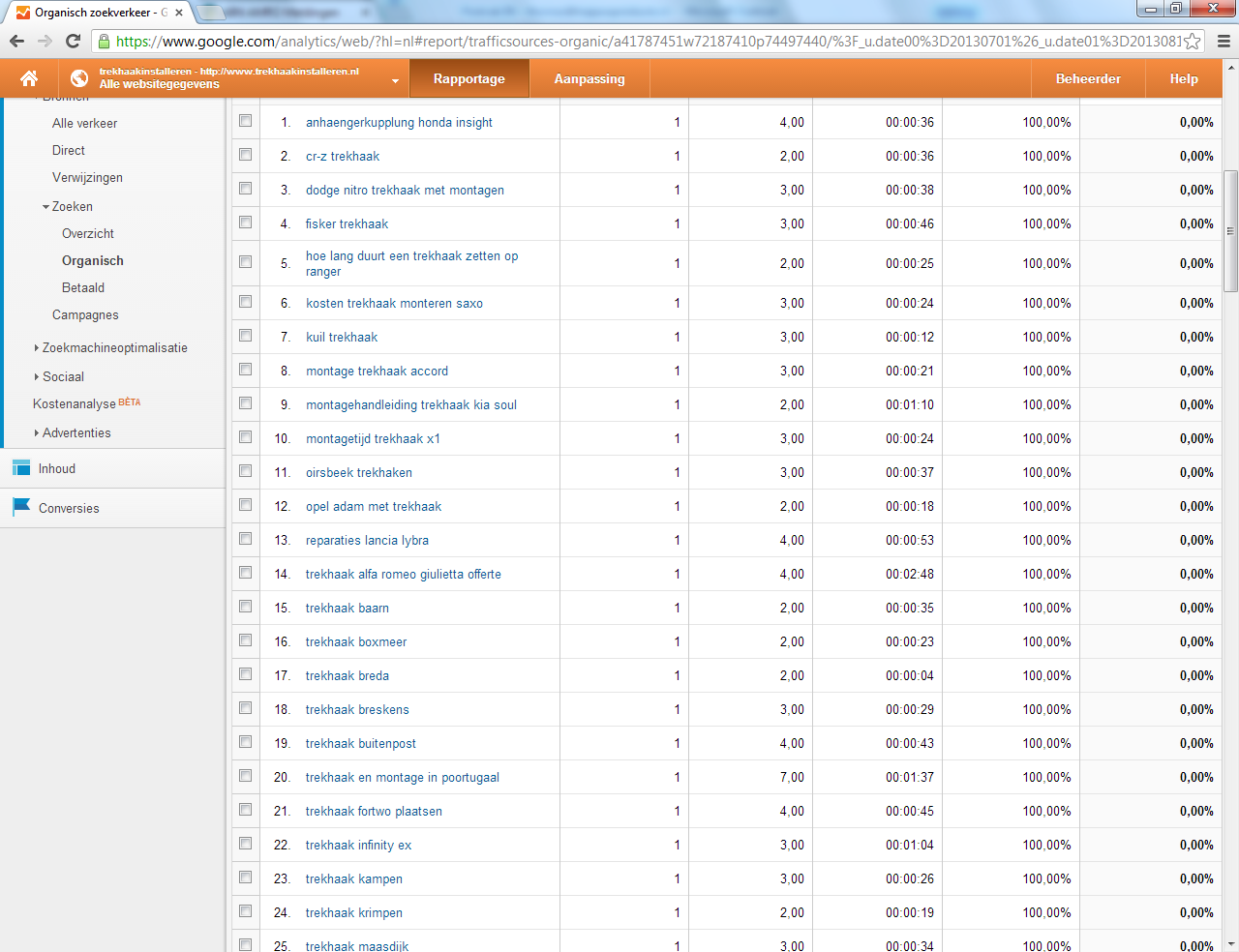
Task: Open the Help menu
Action: click(x=1184, y=78)
